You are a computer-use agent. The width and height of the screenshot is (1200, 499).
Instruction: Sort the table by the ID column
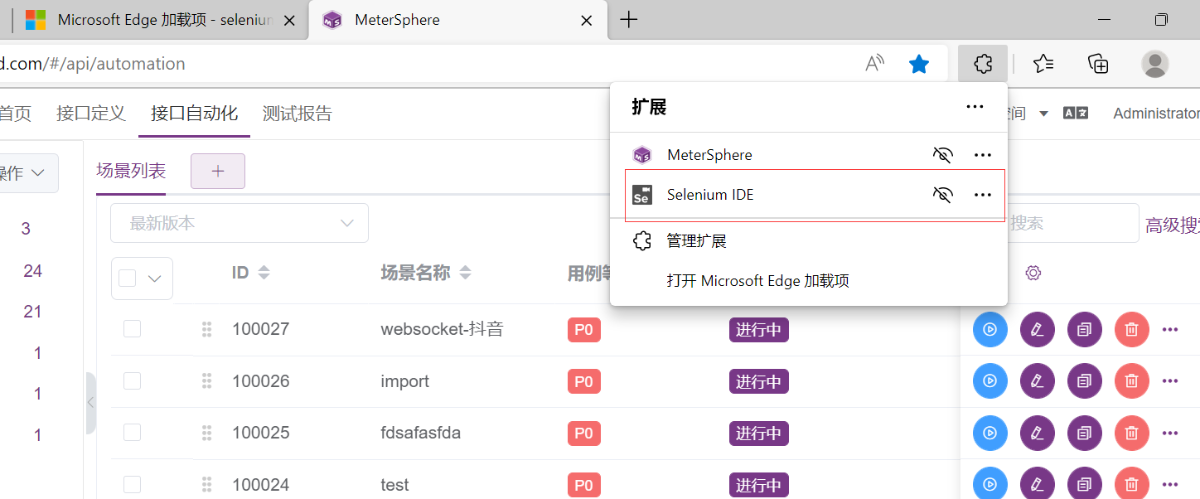(x=264, y=272)
